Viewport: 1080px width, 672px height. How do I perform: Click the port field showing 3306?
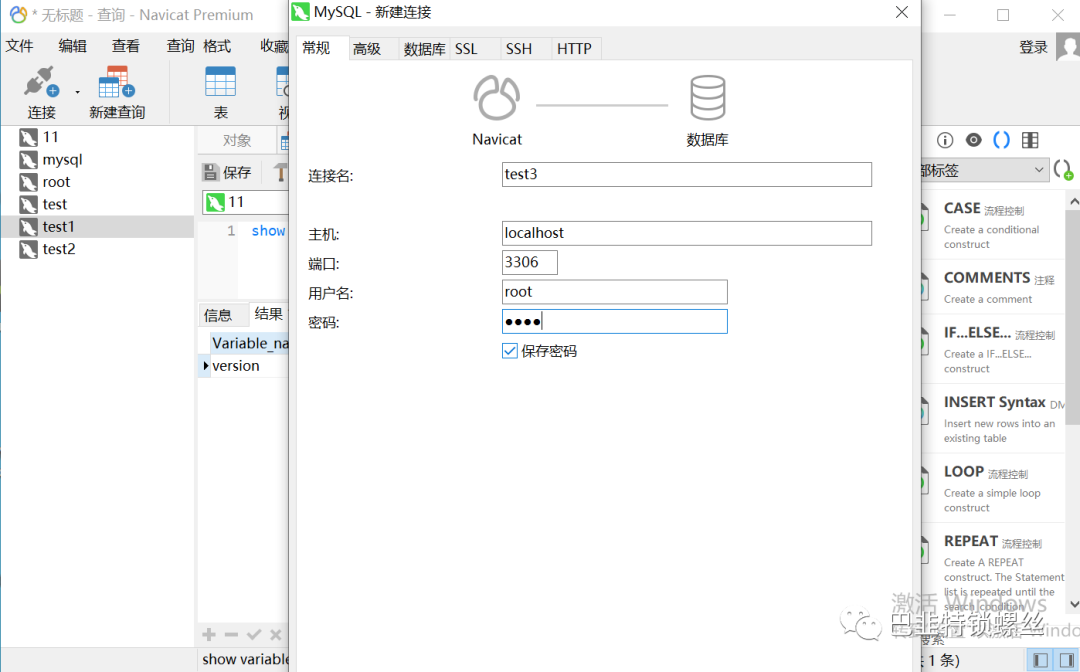(530, 262)
